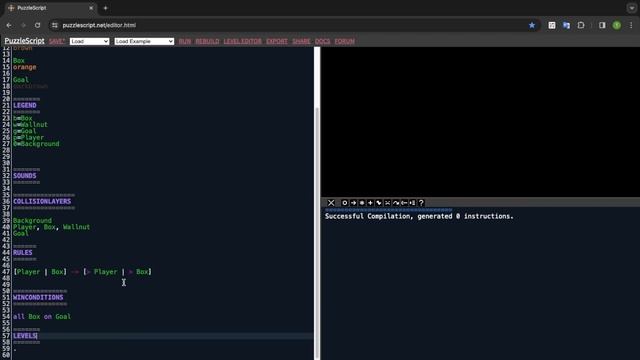The image size is (640, 360).
Task: Open the LEVEL EDITOR
Action: pyautogui.click(x=242, y=41)
